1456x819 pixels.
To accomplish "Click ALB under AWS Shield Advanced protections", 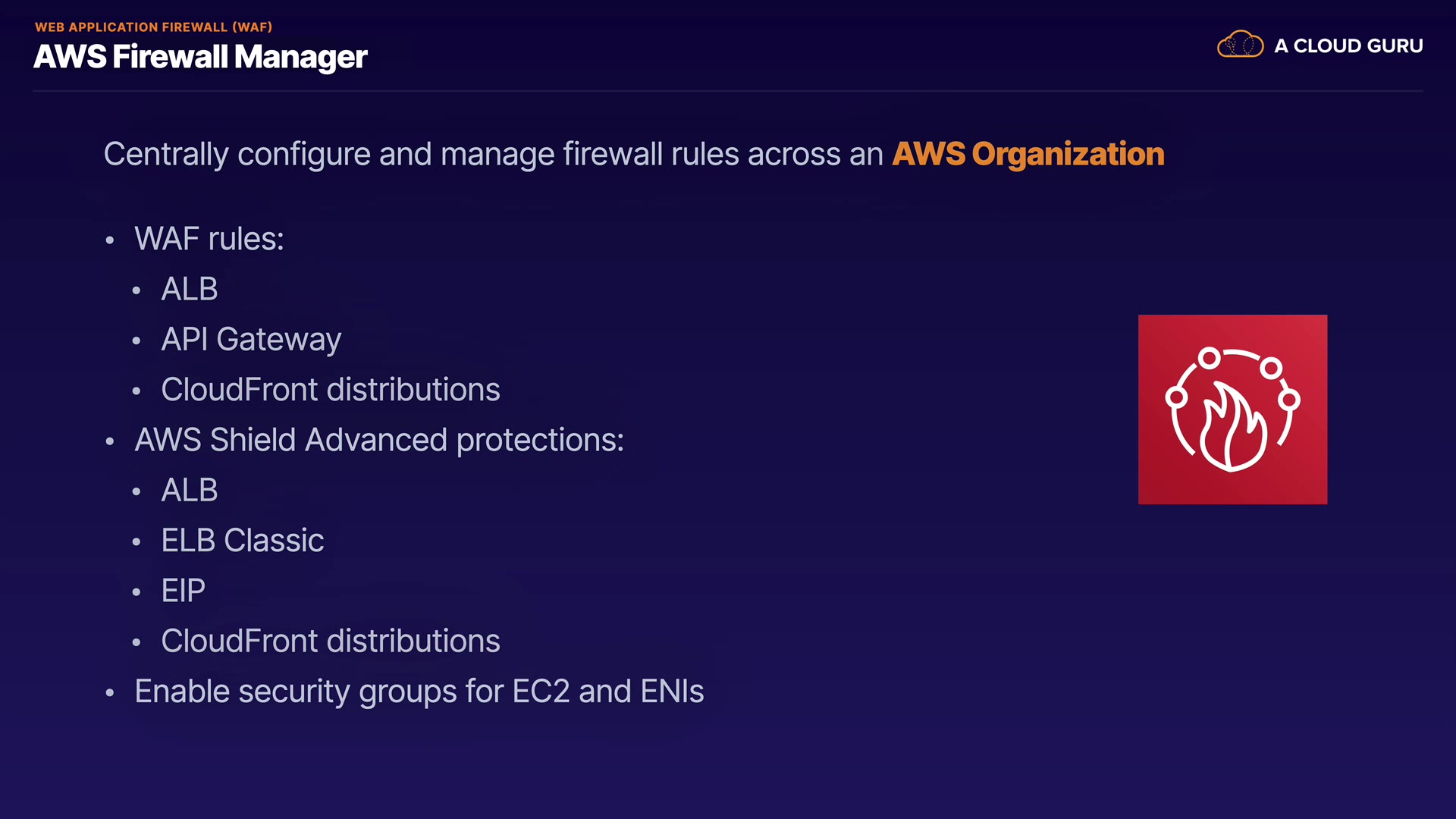I will (x=190, y=490).
